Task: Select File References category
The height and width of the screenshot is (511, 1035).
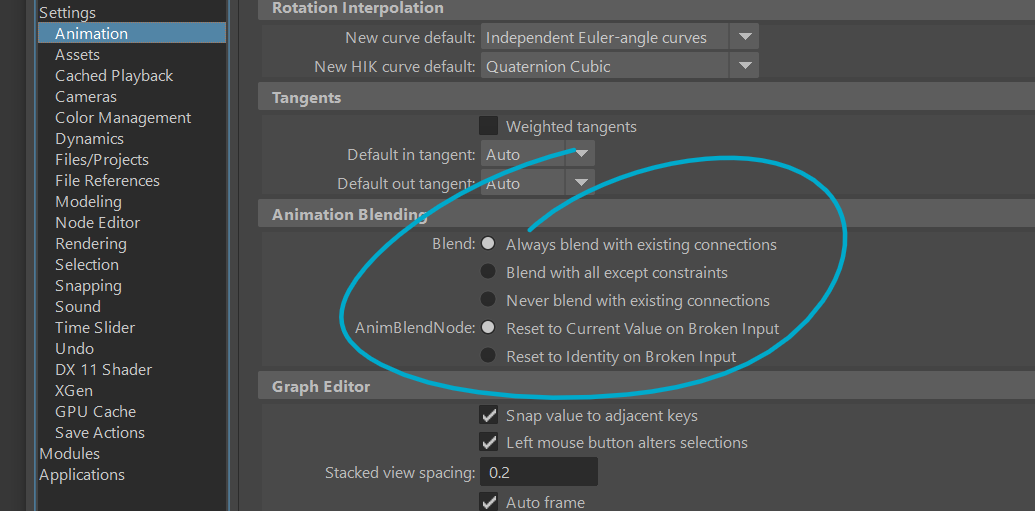Action: (x=107, y=180)
